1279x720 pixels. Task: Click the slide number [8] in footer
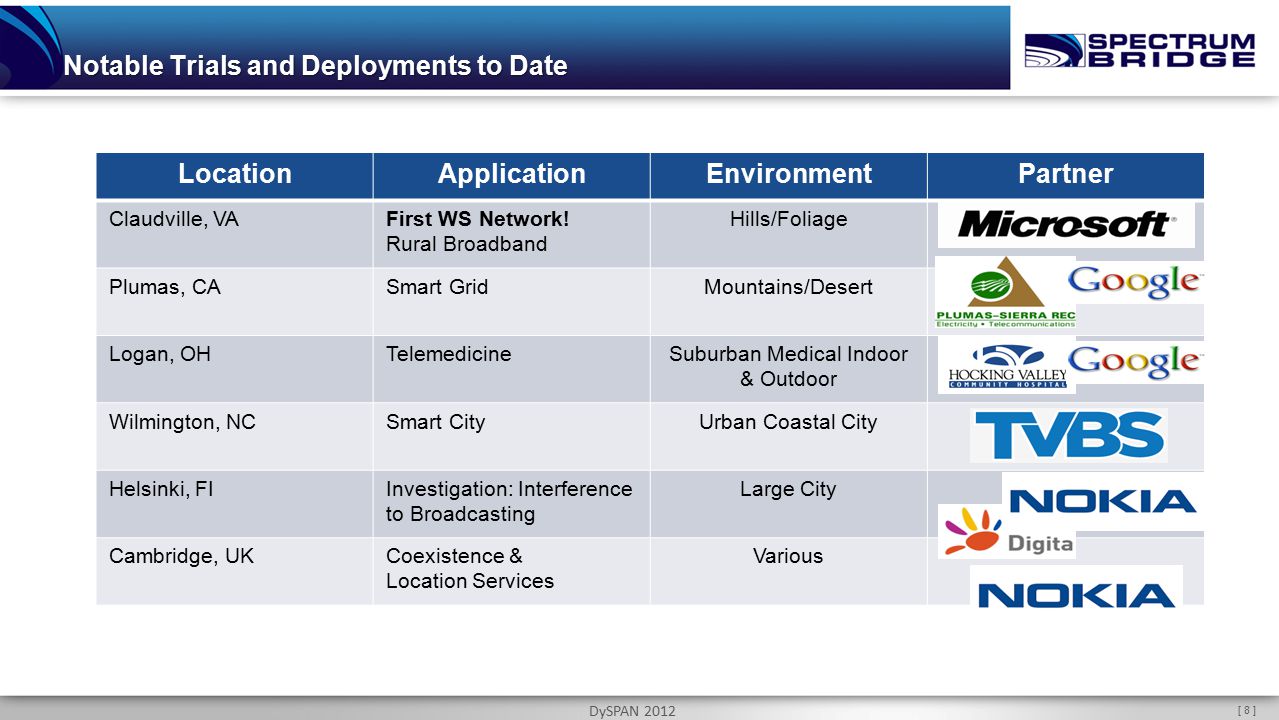click(1246, 710)
